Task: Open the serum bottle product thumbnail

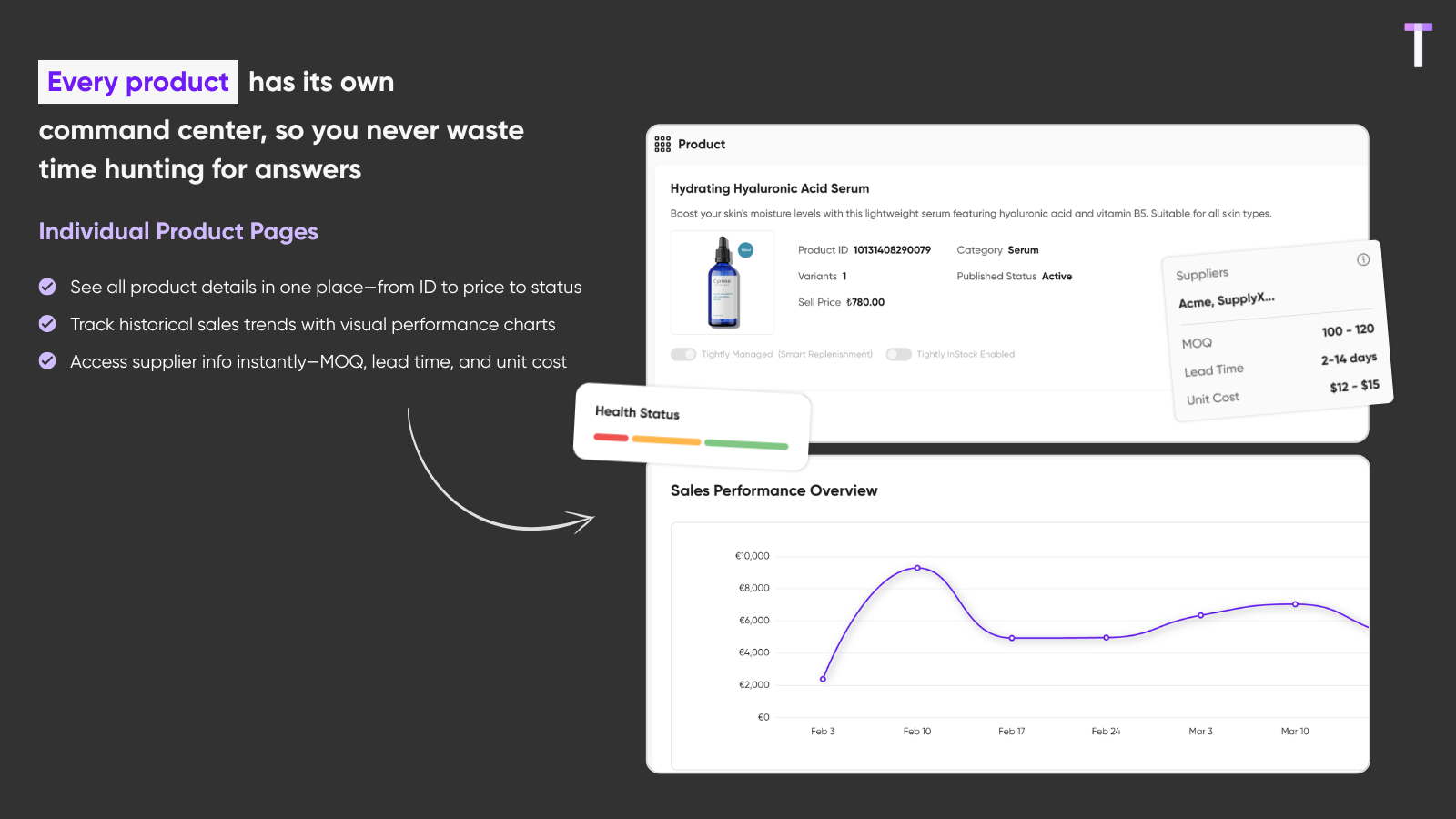Action: point(723,282)
